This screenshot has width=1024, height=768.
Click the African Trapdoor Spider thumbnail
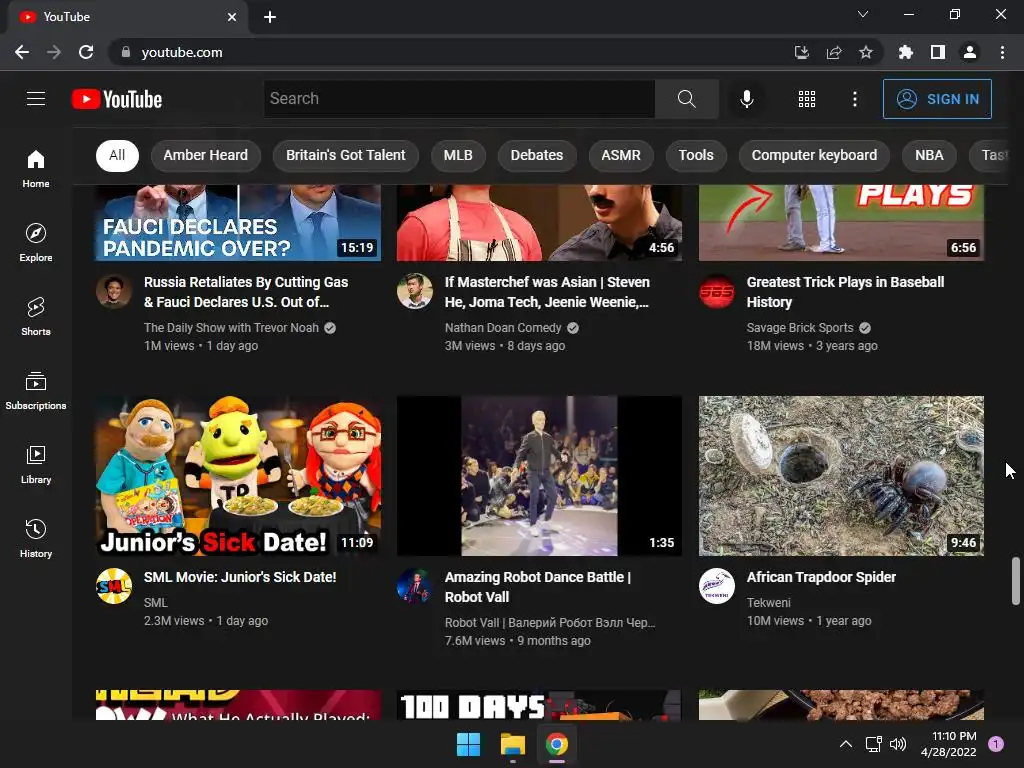pyautogui.click(x=841, y=475)
